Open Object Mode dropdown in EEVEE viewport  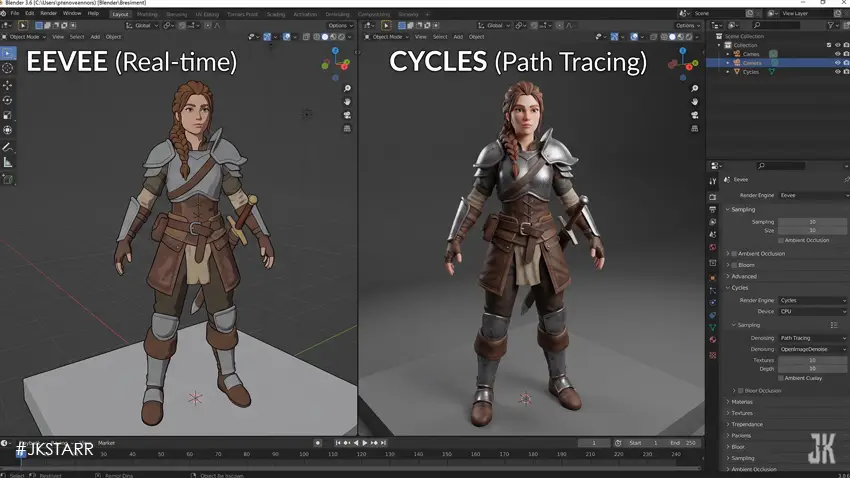24,37
